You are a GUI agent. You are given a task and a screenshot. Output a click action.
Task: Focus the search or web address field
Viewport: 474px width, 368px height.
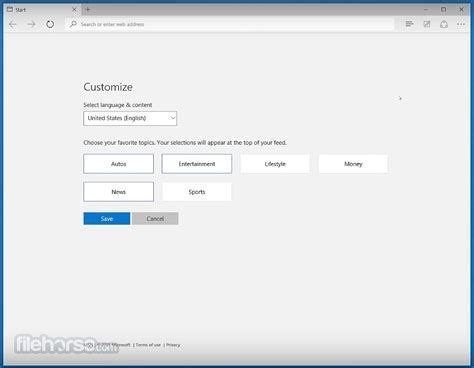coord(230,24)
